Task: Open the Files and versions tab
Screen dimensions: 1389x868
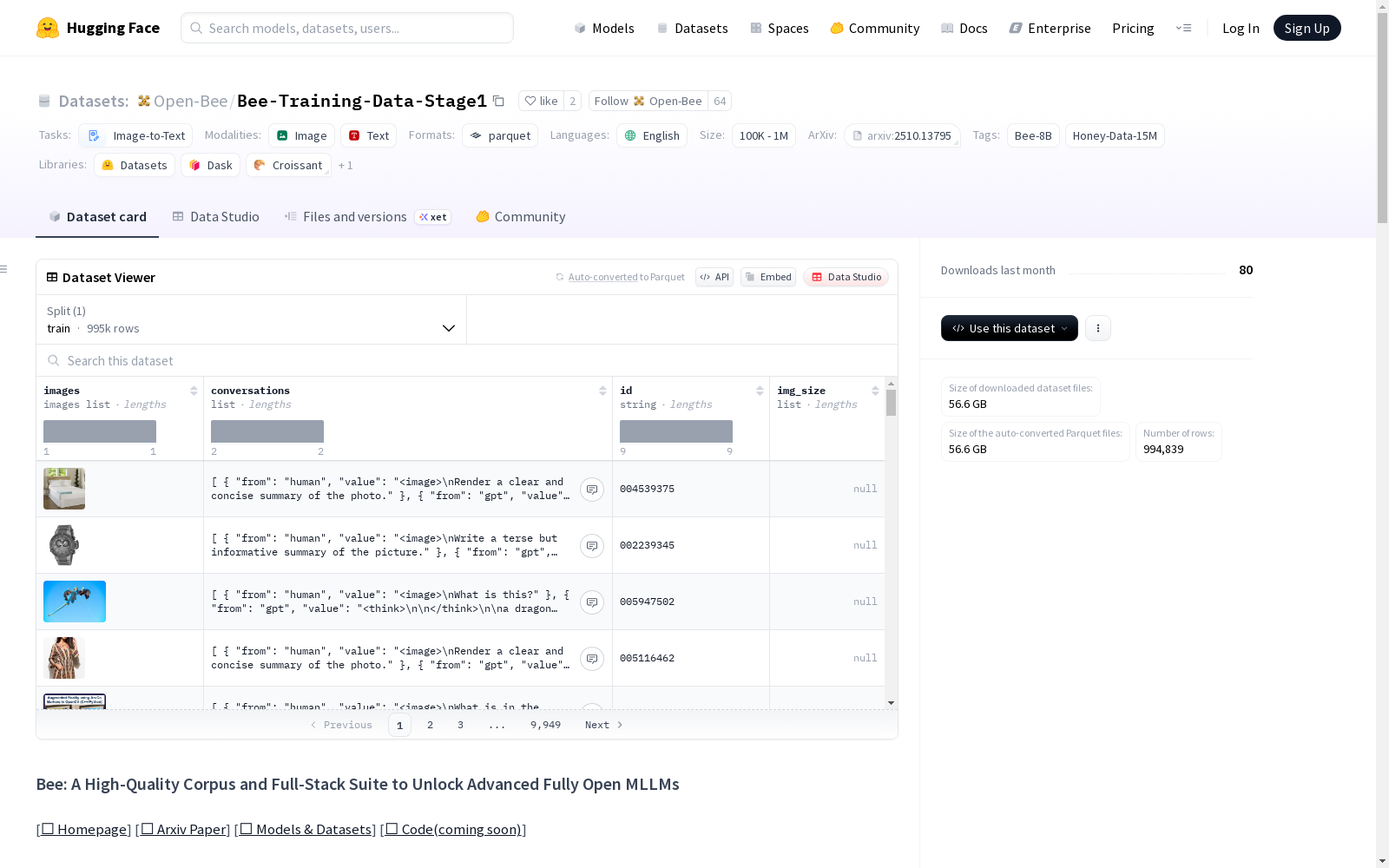Action: [x=367, y=217]
